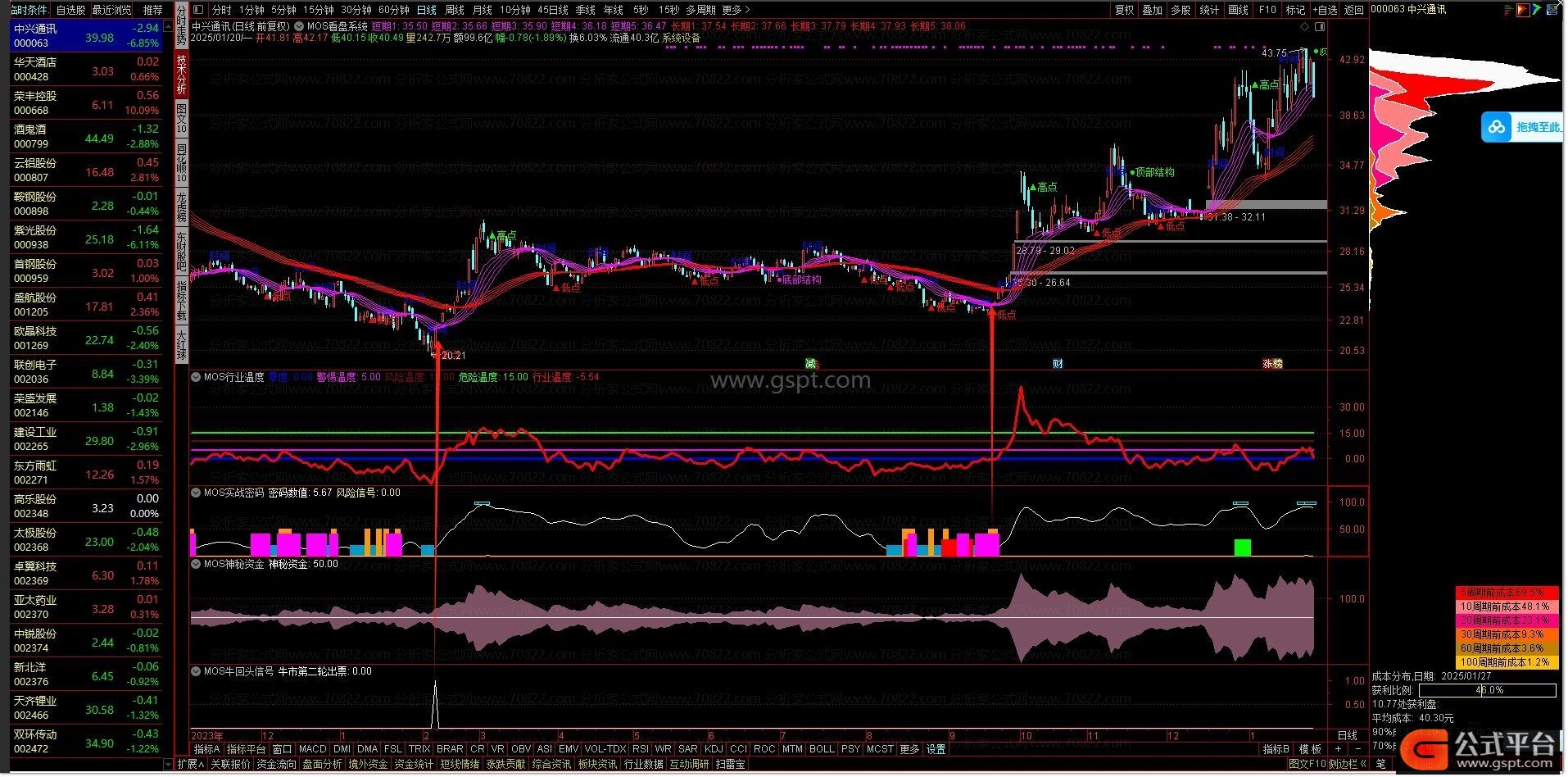Select the RSI indicator tab

640,749
